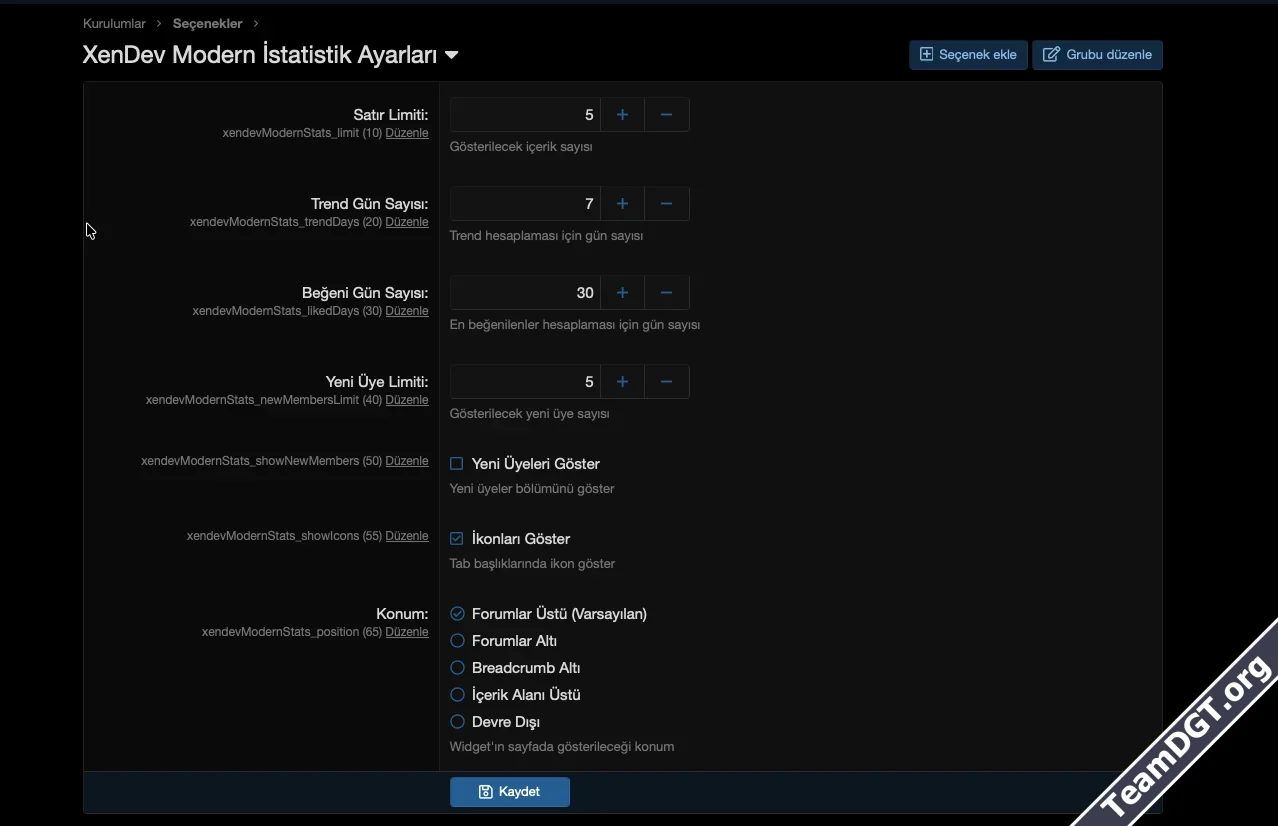Screen dimensions: 1278x826
Task: Decrease Beğeni Gün Sayısı with minus icon
Action: point(667,293)
